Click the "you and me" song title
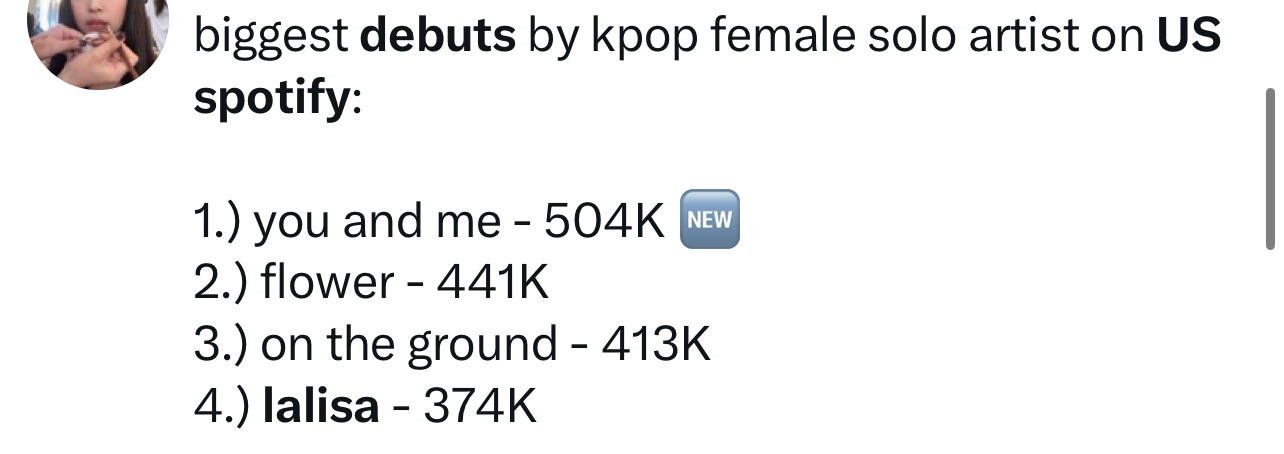 tap(376, 222)
